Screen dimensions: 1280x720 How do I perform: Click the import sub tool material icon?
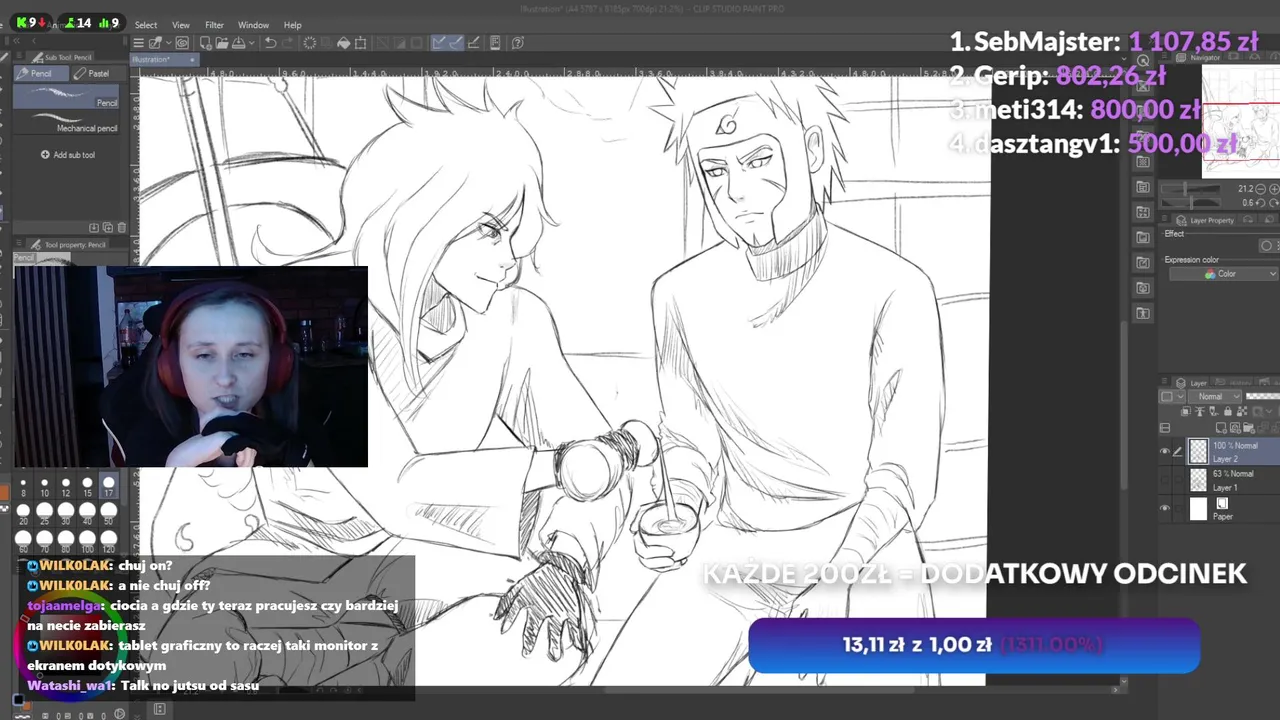pos(94,227)
